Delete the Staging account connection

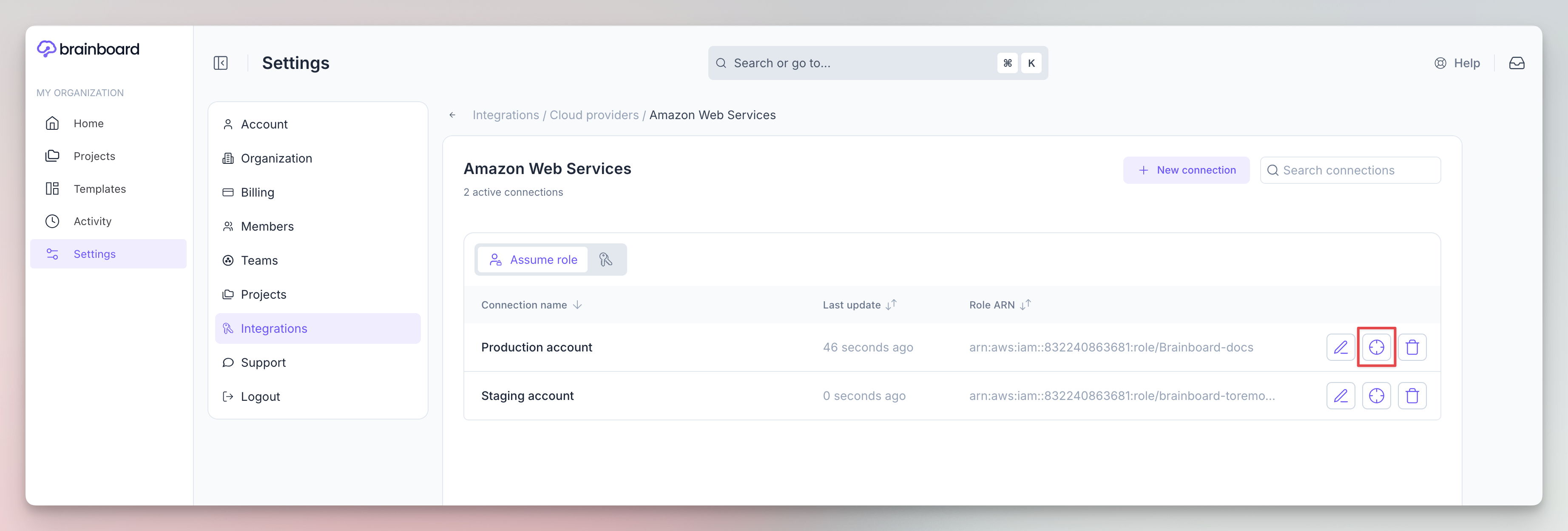click(x=1412, y=396)
